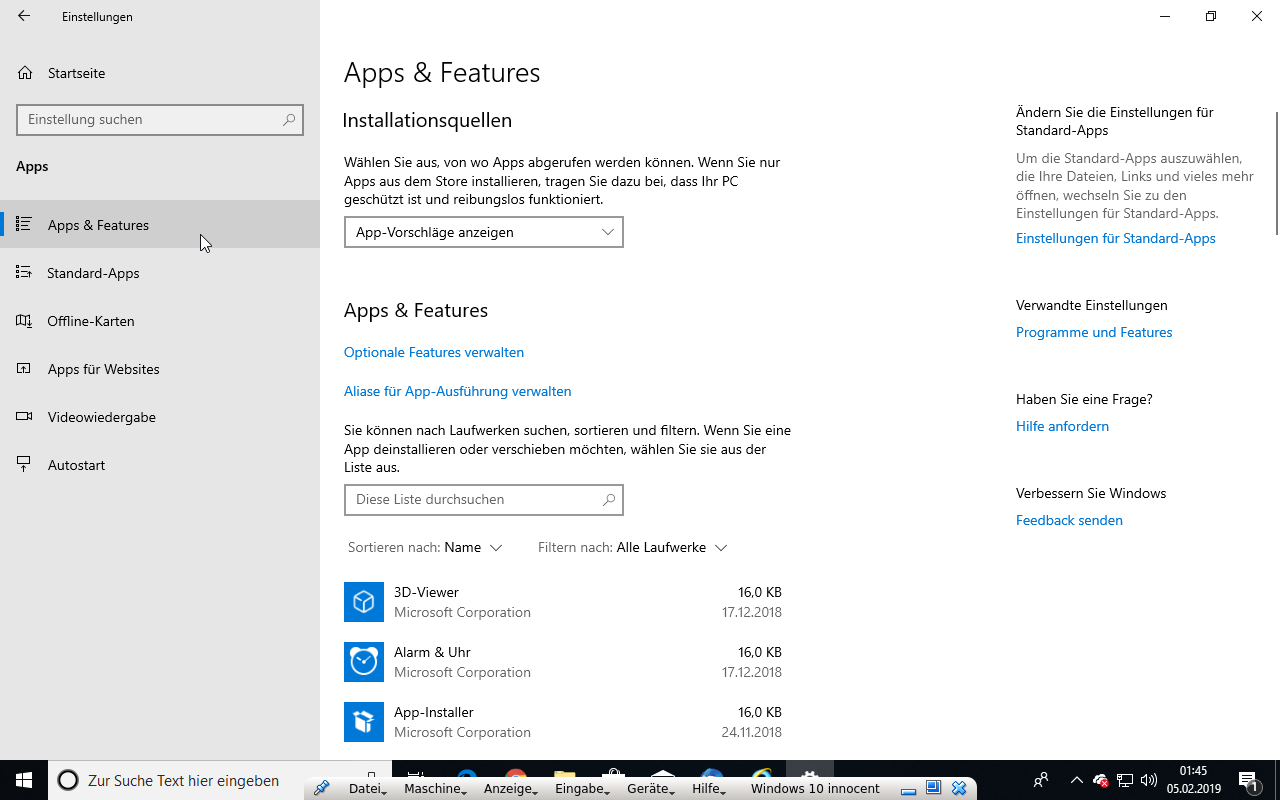The width and height of the screenshot is (1280, 800).
Task: Open the Autostart section
Action: point(76,465)
